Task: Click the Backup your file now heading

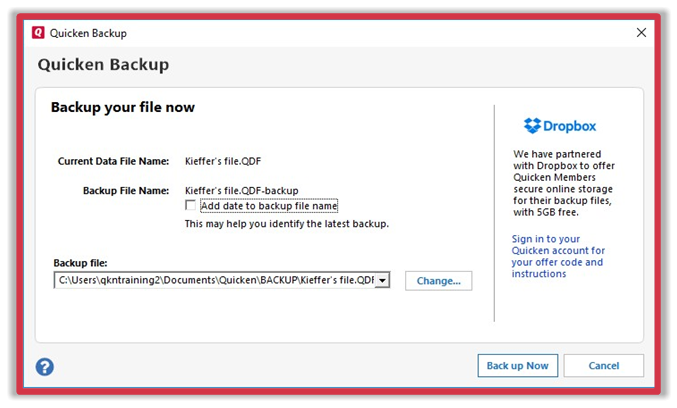Action: [123, 107]
